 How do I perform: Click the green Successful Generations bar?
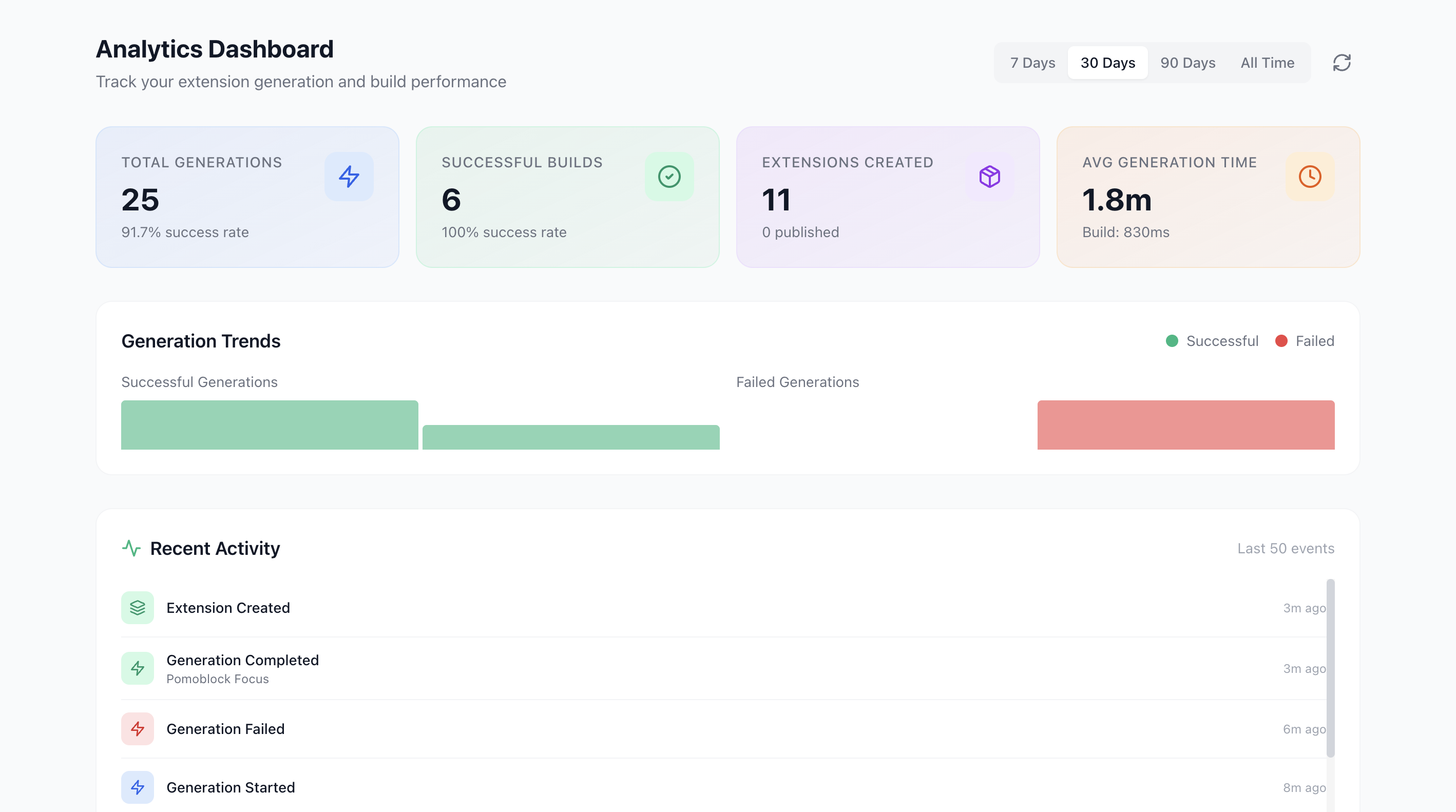269,424
